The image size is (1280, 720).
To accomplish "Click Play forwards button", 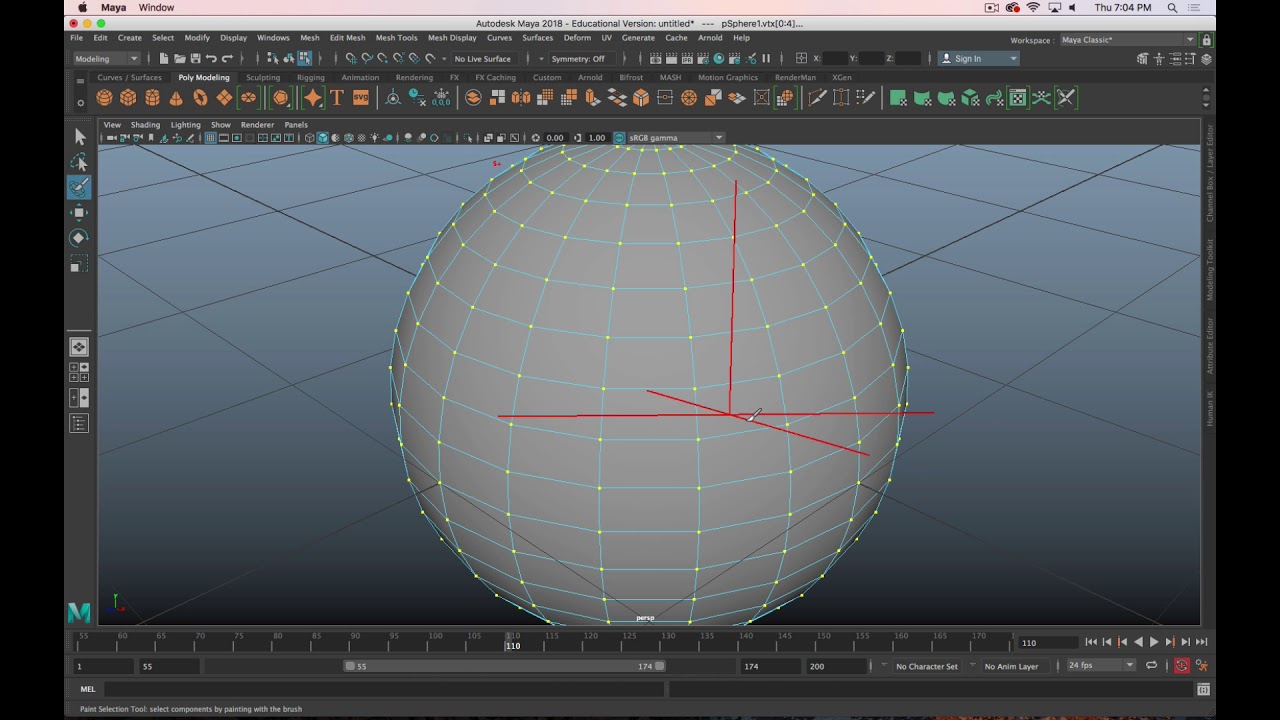I will click(x=1154, y=642).
